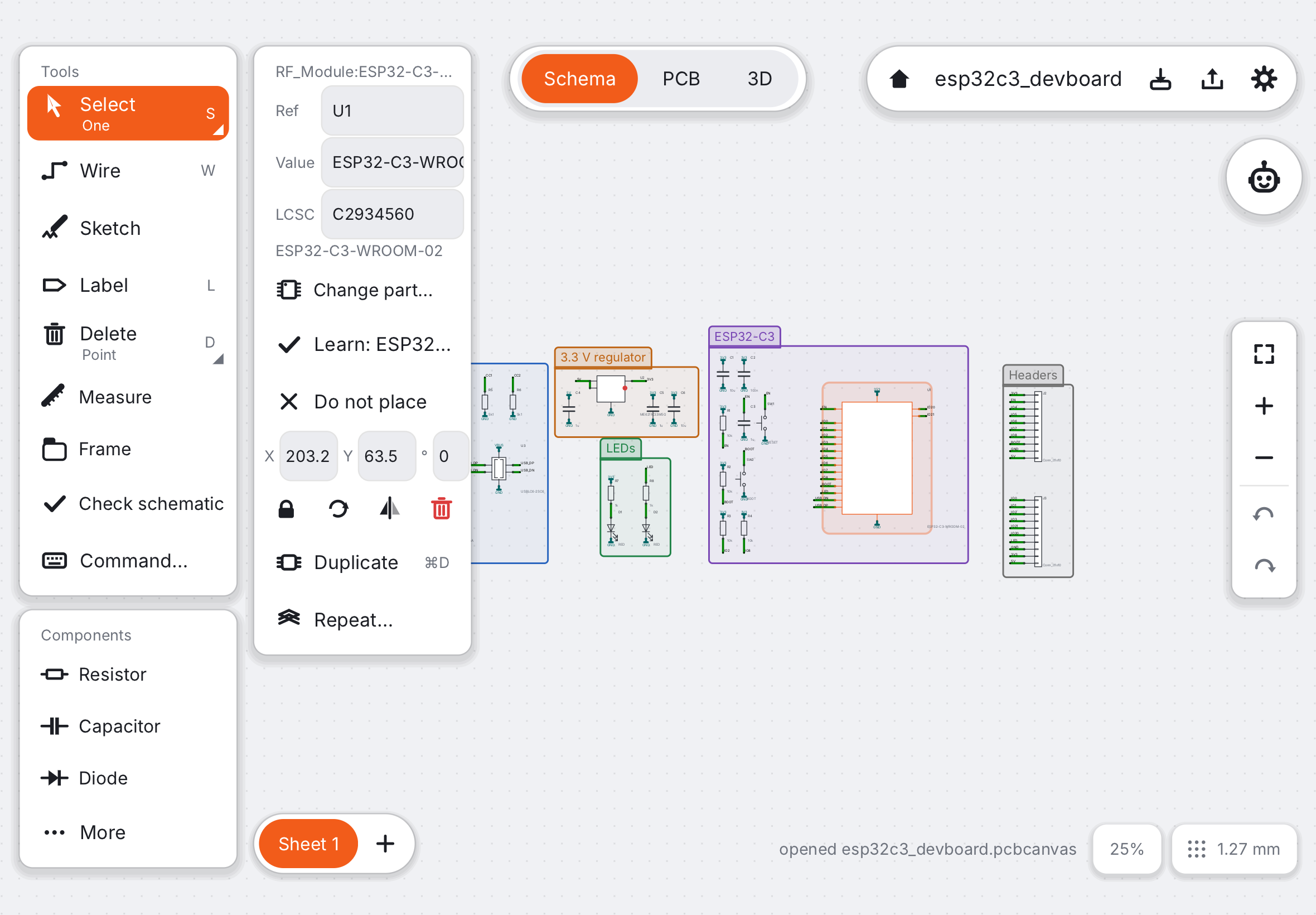Edit LCSC field C2934560
1316x915 pixels.
click(393, 214)
